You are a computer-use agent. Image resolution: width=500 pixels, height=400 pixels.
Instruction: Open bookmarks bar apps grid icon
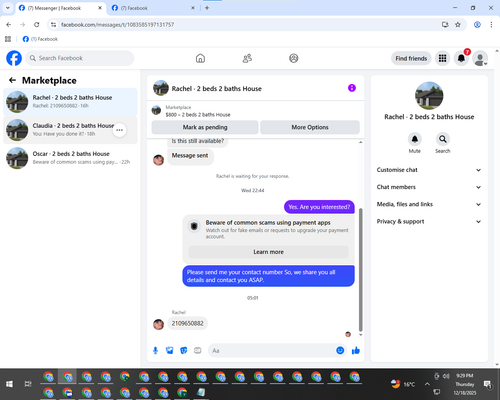point(8,39)
